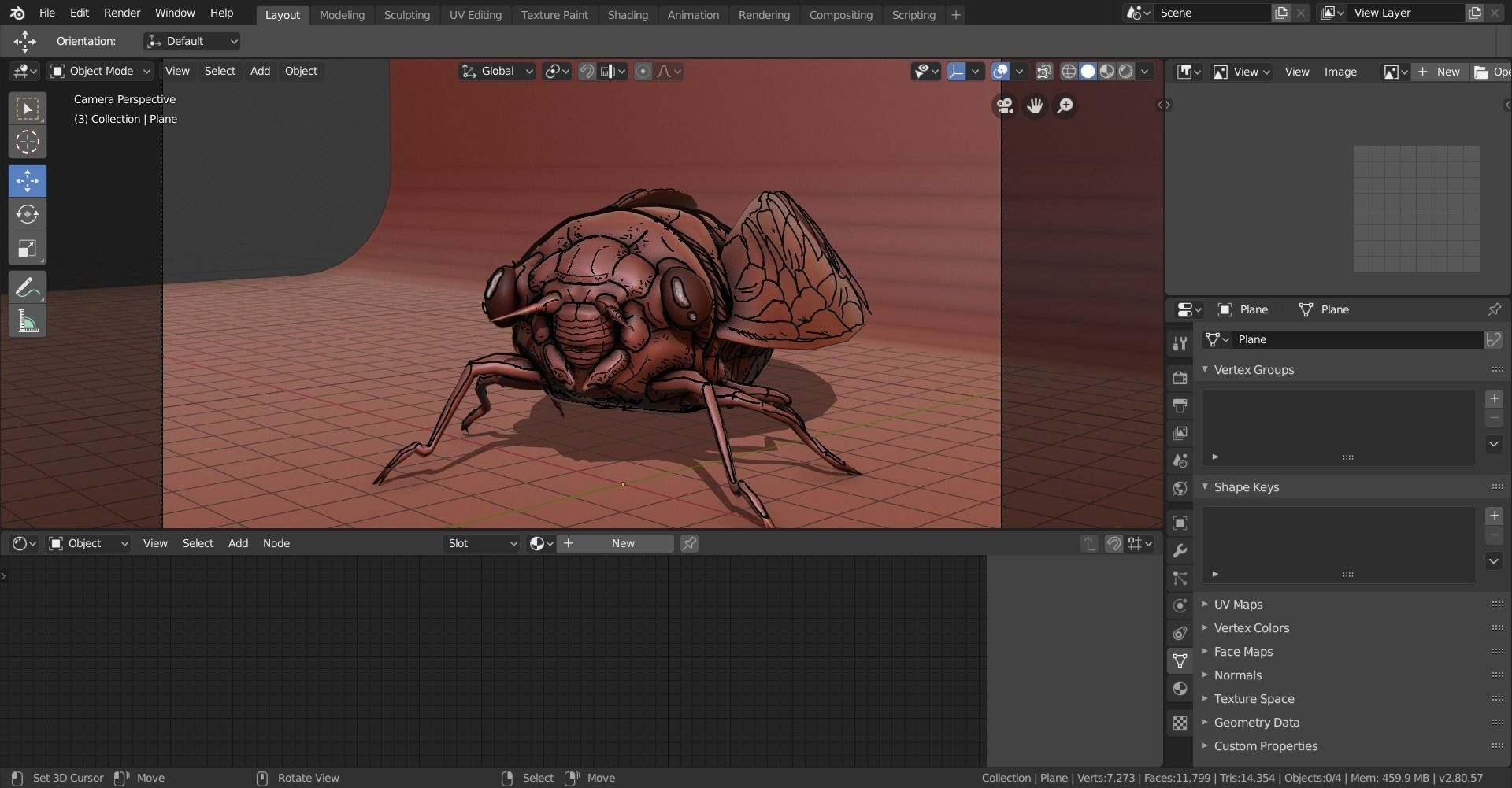Select the Move tool in toolbar
Image resolution: width=1512 pixels, height=788 pixels.
[x=28, y=181]
